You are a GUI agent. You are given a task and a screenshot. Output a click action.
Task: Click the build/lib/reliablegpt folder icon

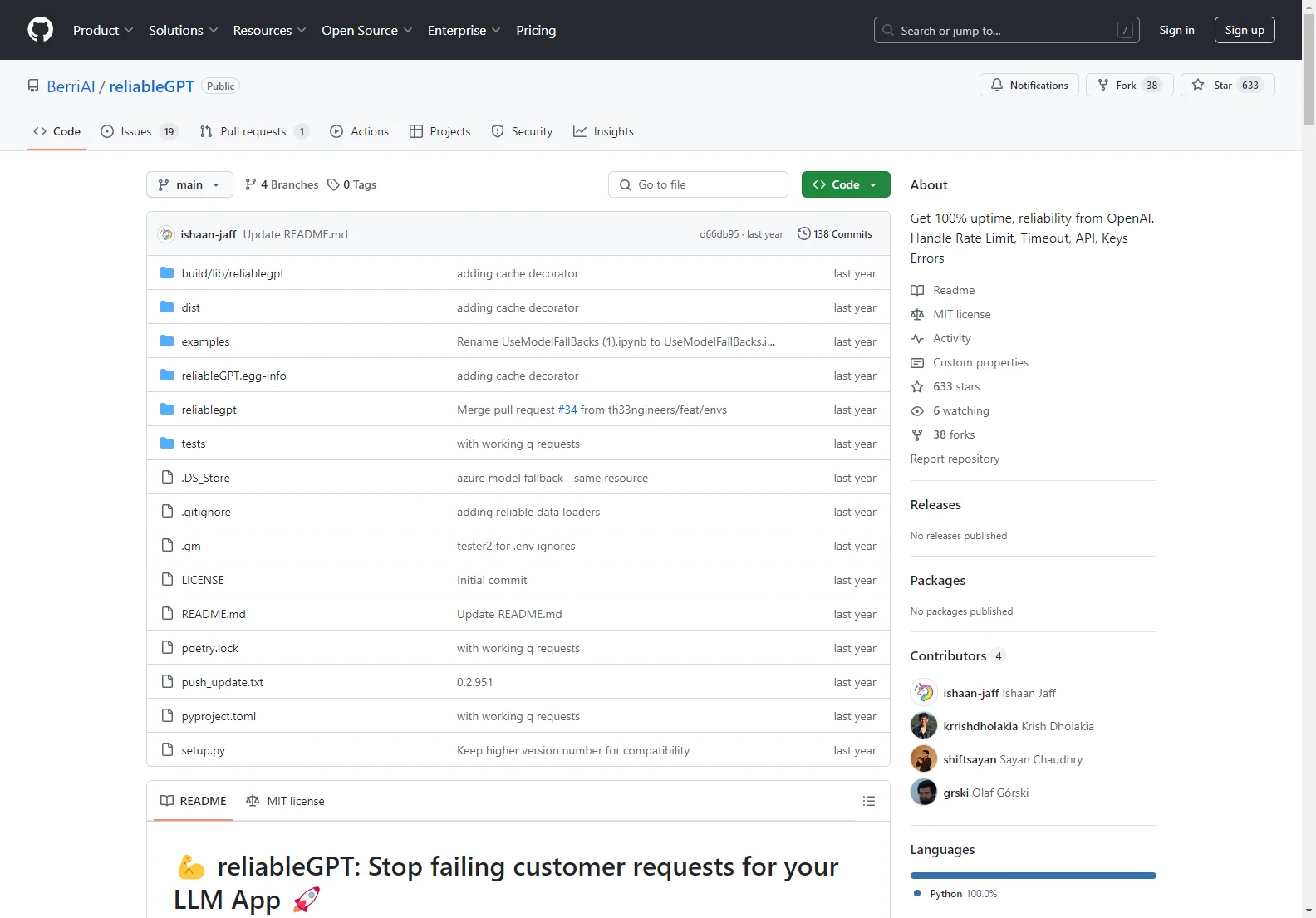point(167,273)
